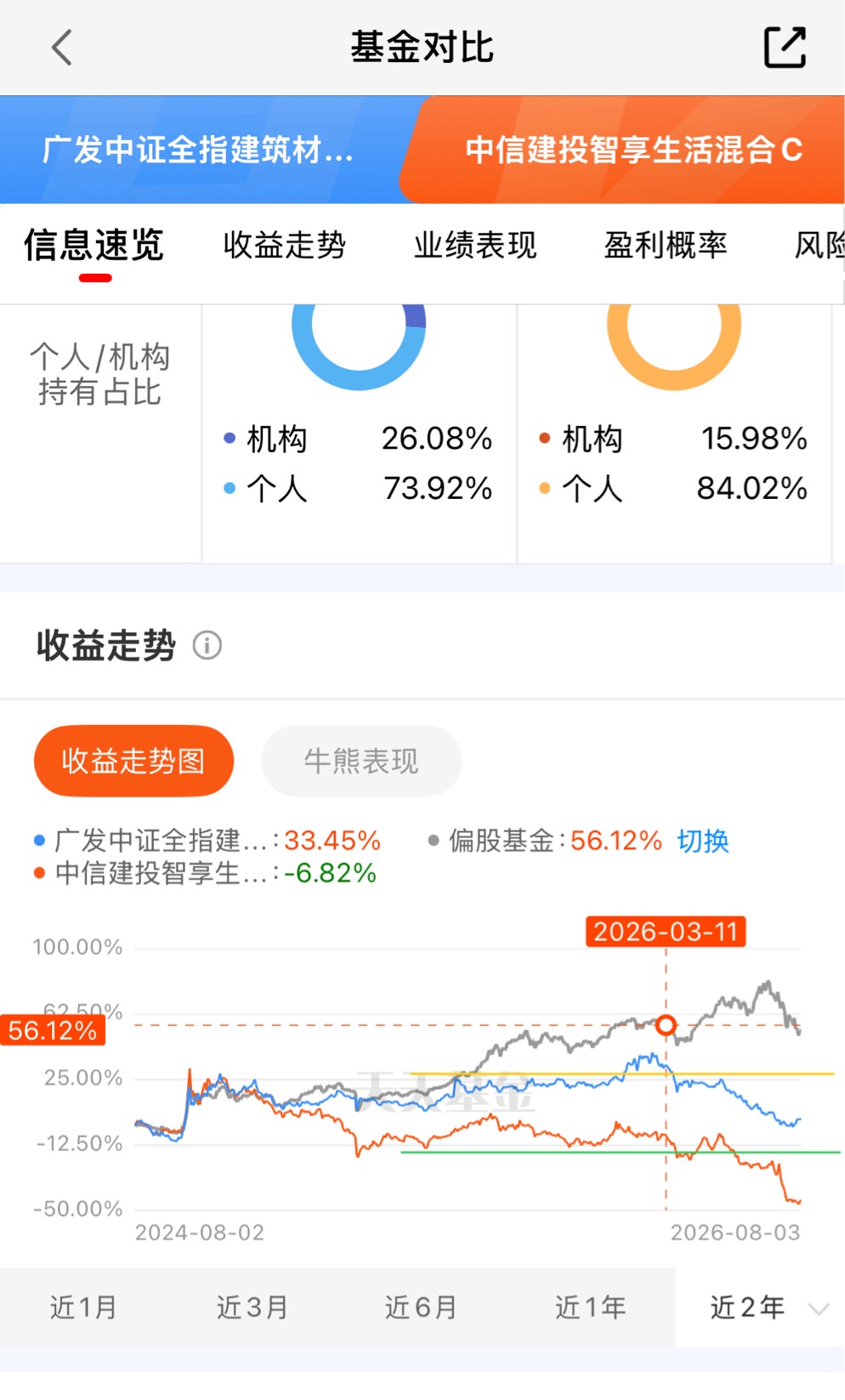Switch to the 收益走势 tab
Viewport: 845px width, 1400px height.
(285, 246)
